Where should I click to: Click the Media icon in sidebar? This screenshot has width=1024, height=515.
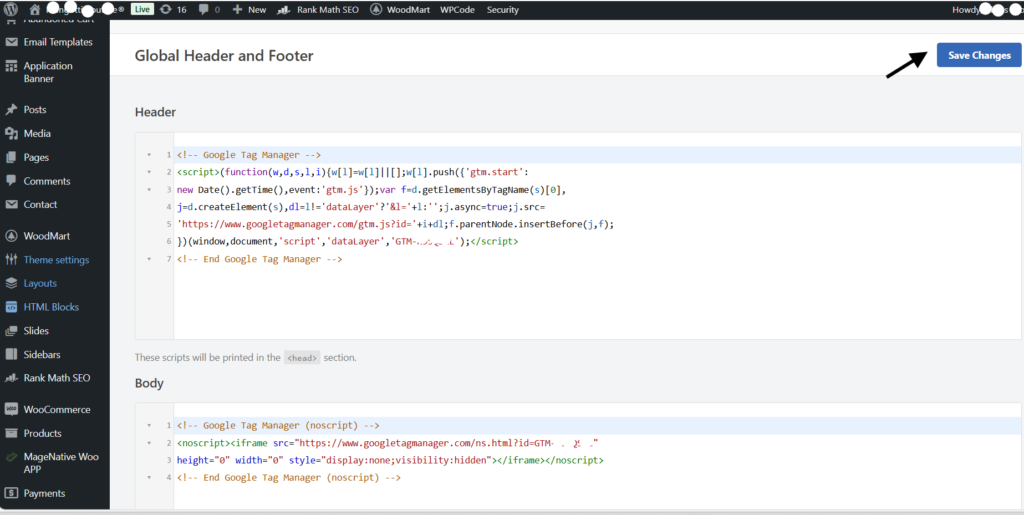point(11,133)
